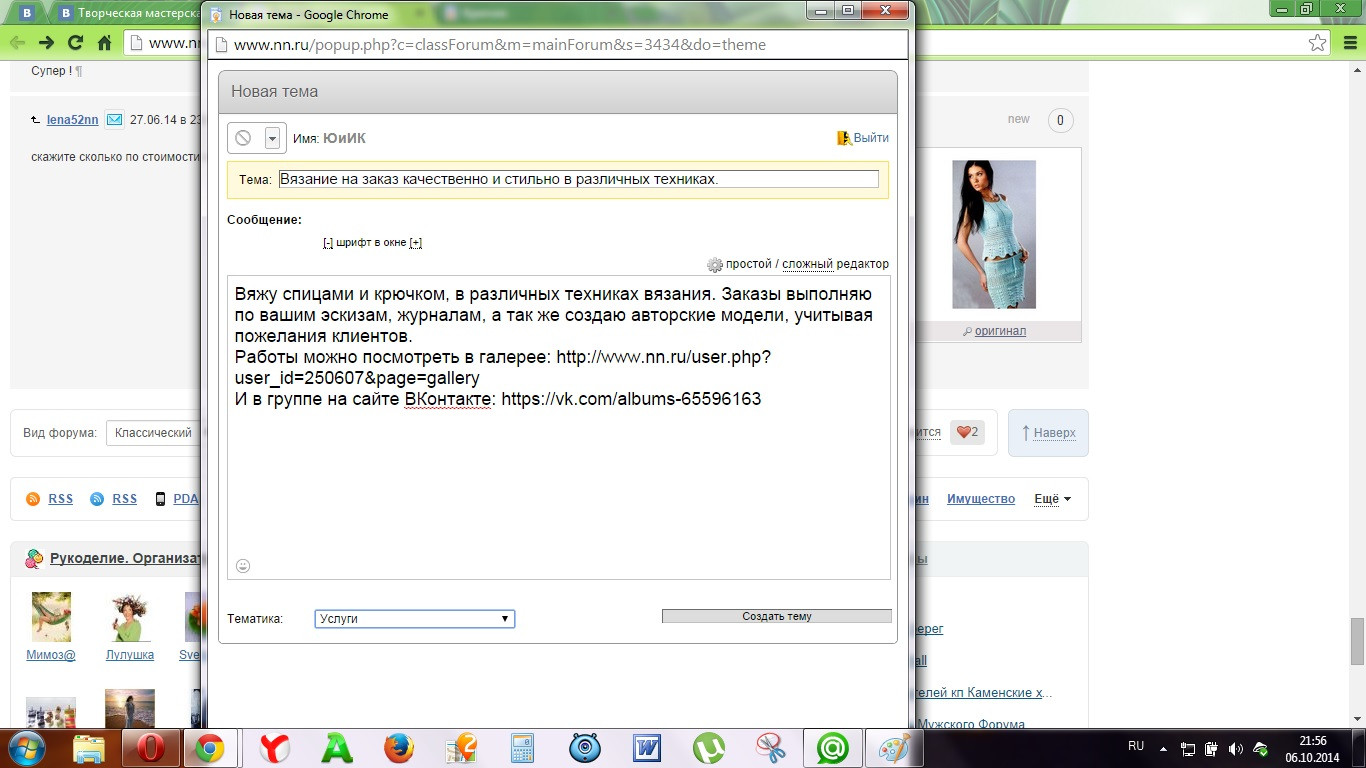
Task: Click the smiley emoticon icon in message box
Action: [x=243, y=566]
